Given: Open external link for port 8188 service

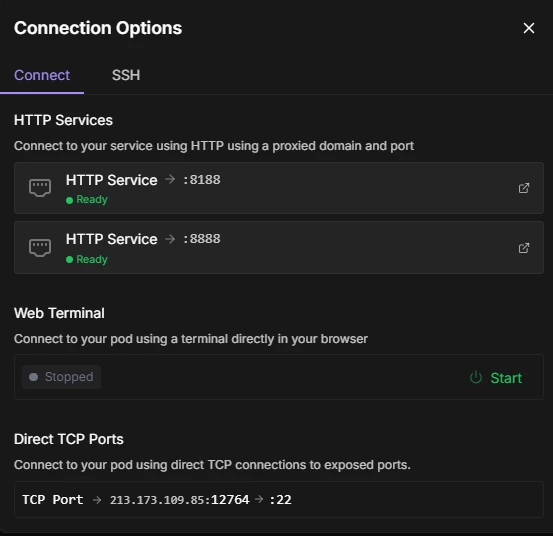Looking at the screenshot, I should [524, 188].
